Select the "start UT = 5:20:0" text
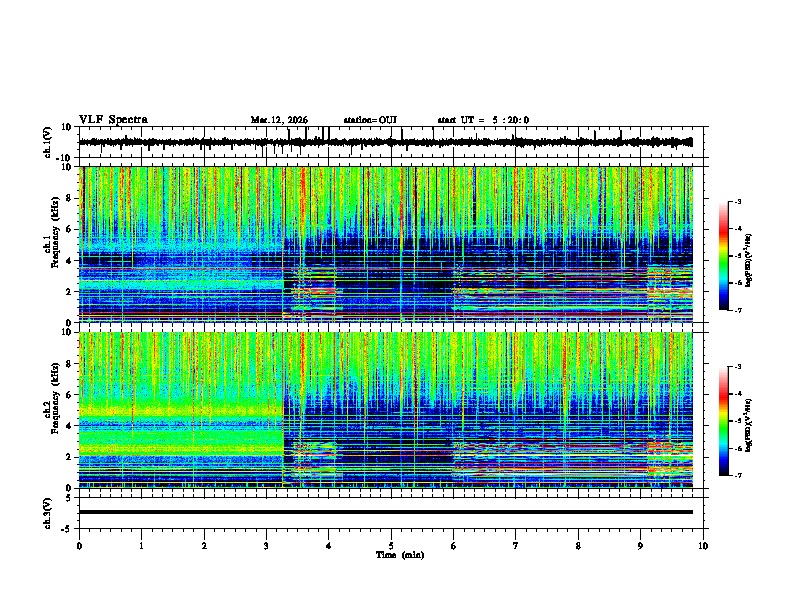This screenshot has height=612, width=792. pos(483,120)
